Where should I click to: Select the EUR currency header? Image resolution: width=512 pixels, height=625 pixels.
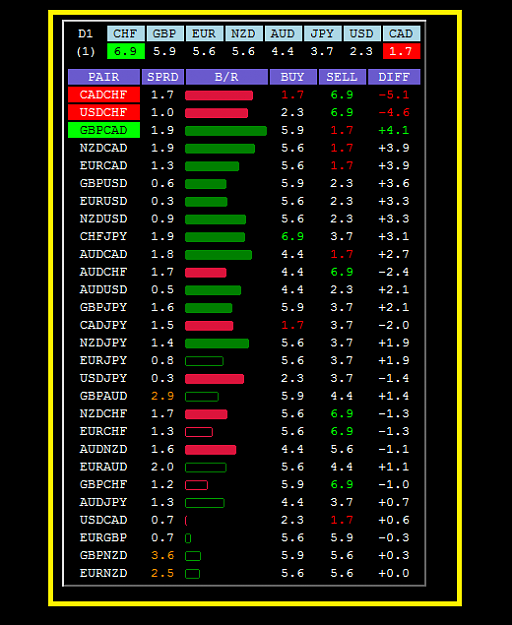point(204,33)
